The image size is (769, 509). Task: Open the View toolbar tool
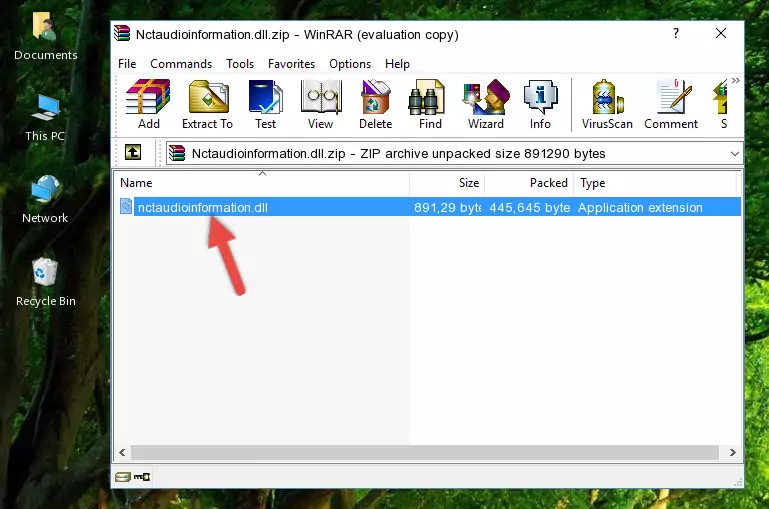tap(321, 104)
